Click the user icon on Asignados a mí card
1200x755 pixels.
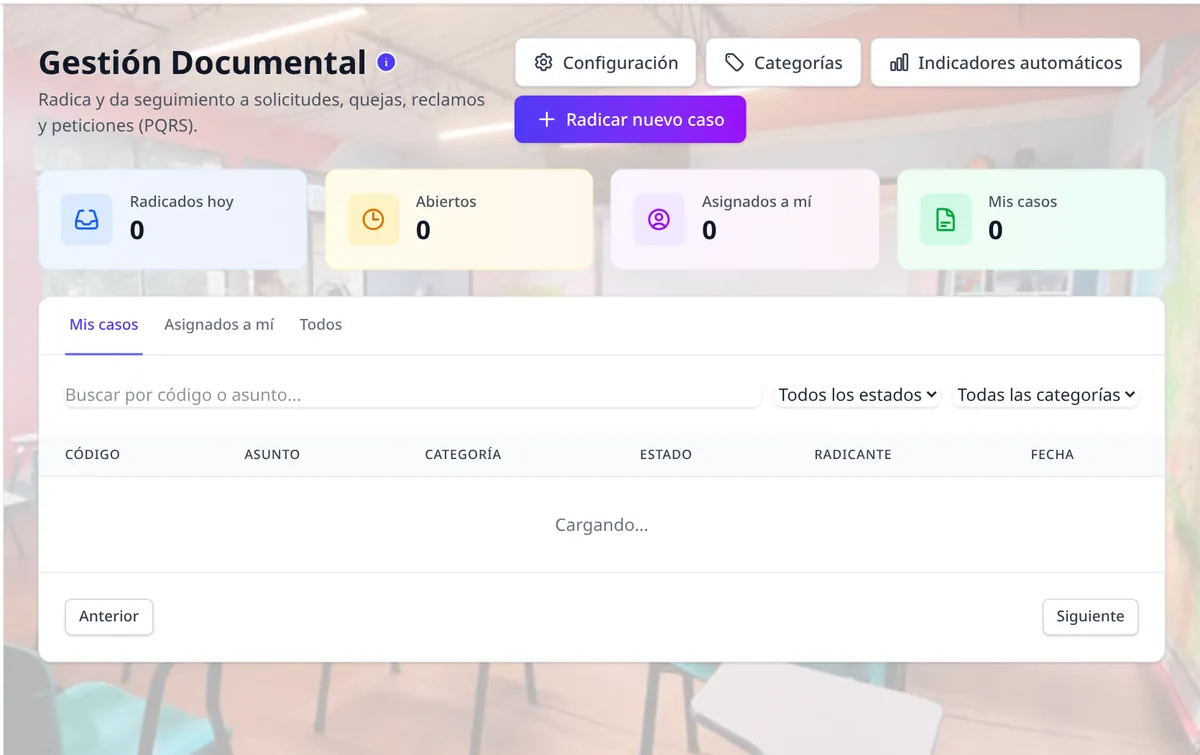659,219
